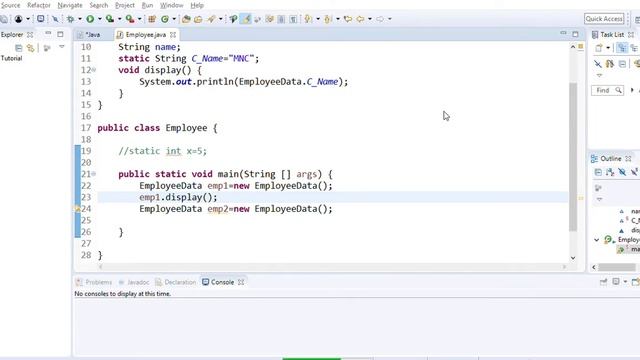Click the Previous Annotation icon
The width and height of the screenshot is (640, 360).
tap(328, 19)
